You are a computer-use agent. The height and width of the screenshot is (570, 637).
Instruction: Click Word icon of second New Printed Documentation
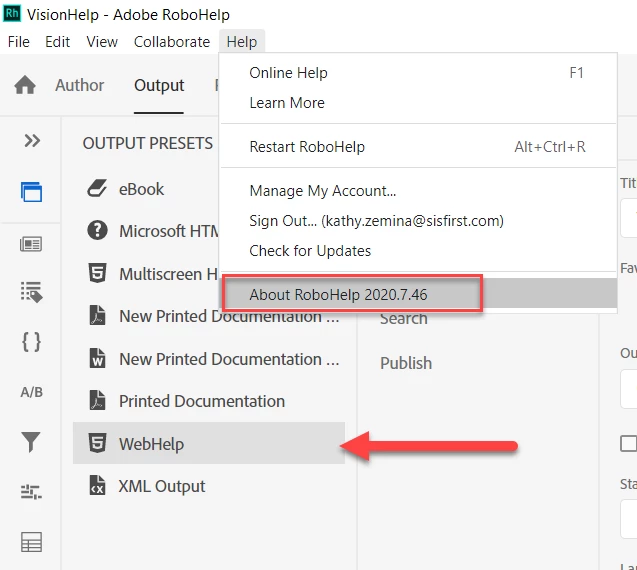pyautogui.click(x=98, y=358)
